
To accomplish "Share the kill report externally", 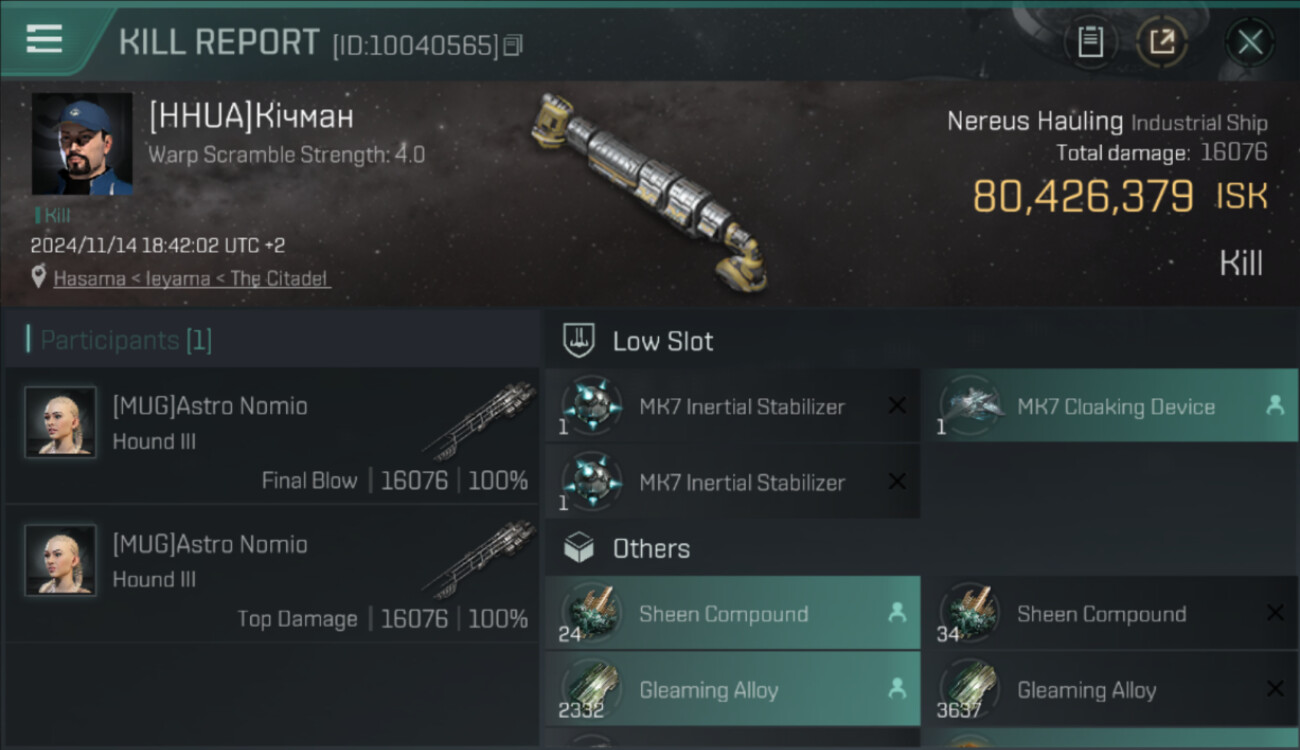I will point(1162,42).
